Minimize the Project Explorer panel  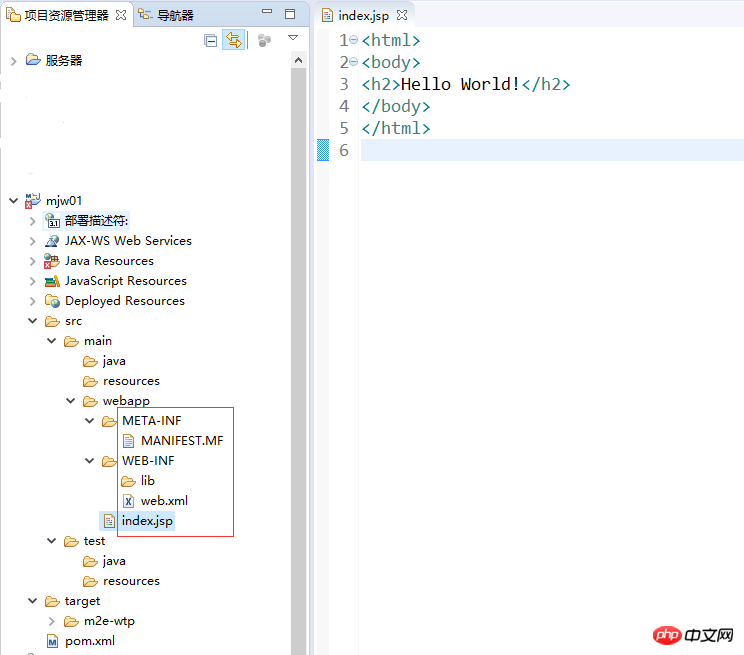pyautogui.click(x=267, y=11)
